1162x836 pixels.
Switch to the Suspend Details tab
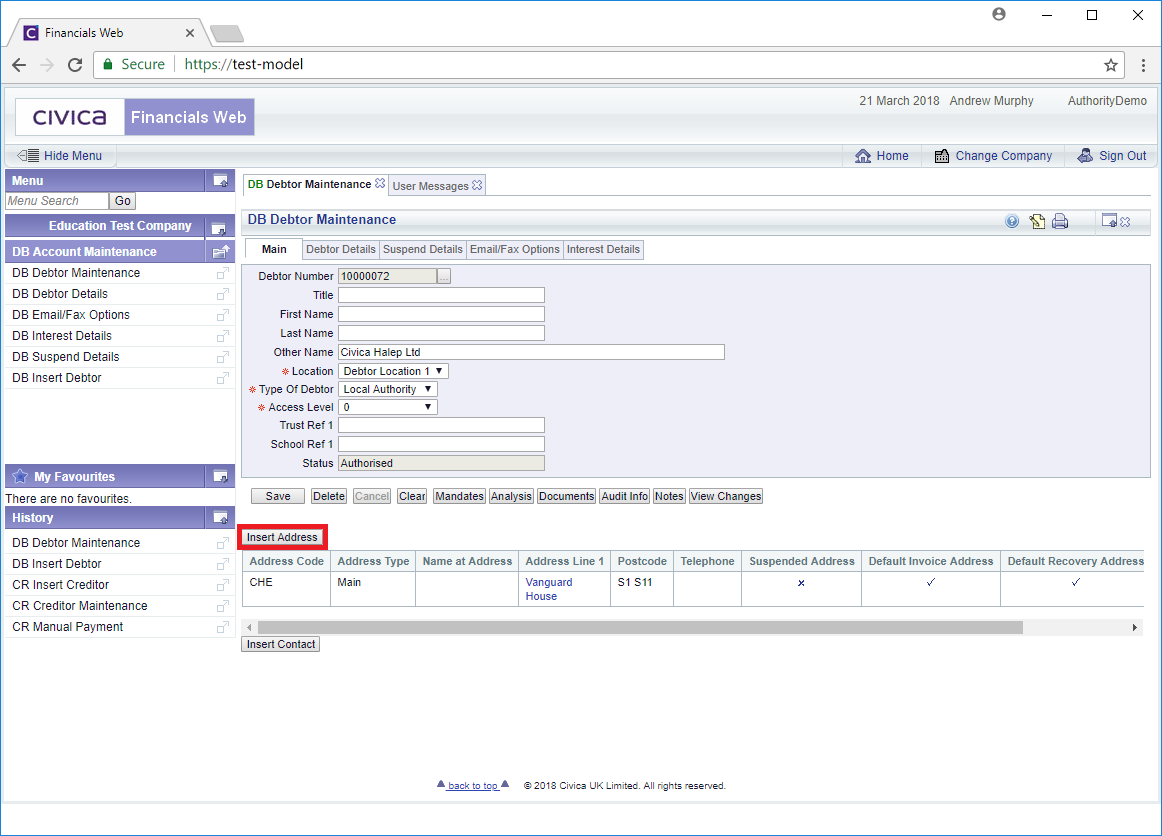[422, 249]
